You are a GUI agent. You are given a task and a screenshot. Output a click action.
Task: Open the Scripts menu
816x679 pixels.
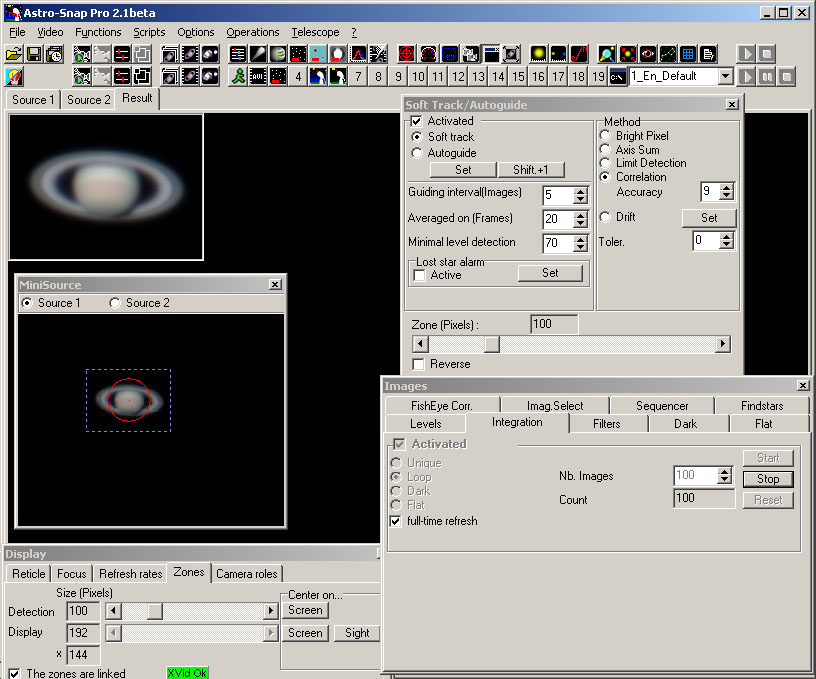click(149, 32)
